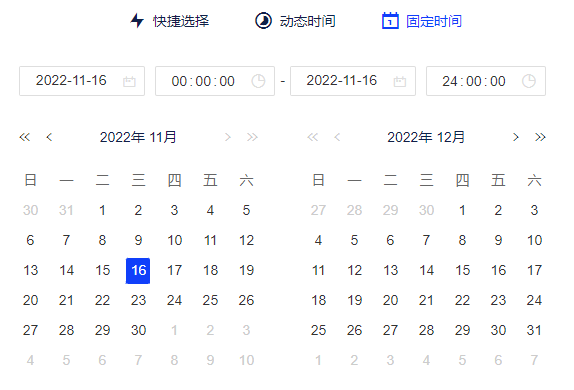Go to previous year in November panel
Image resolution: width=574 pixels, height=390 pixels.
tap(25, 137)
